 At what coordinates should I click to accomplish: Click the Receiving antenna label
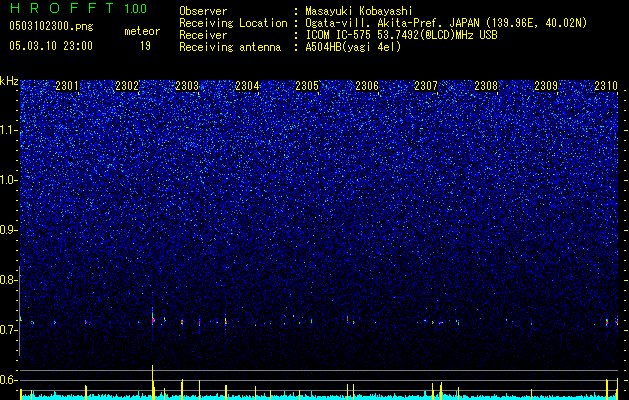point(230,47)
